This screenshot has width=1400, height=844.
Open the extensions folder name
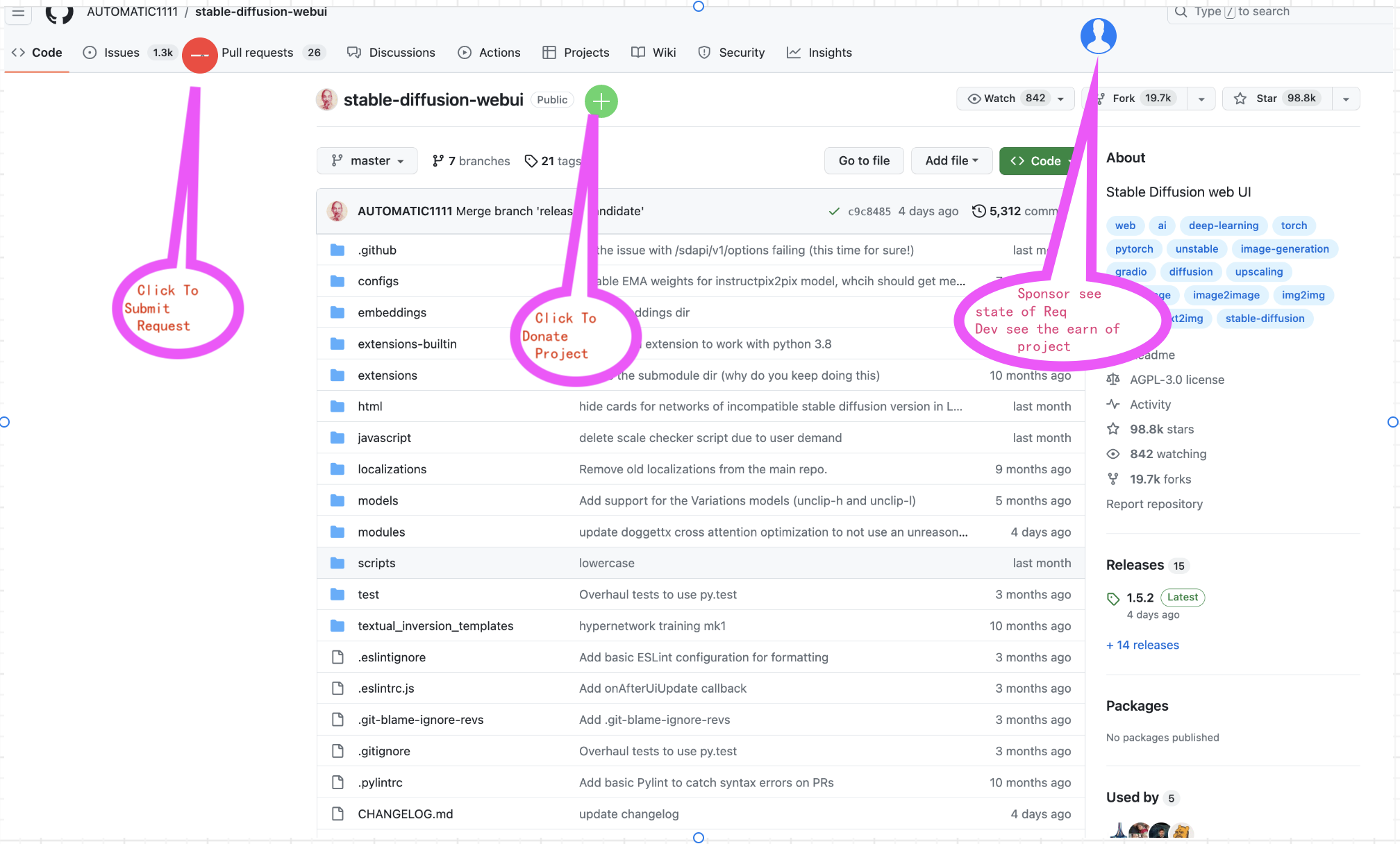pyautogui.click(x=387, y=375)
